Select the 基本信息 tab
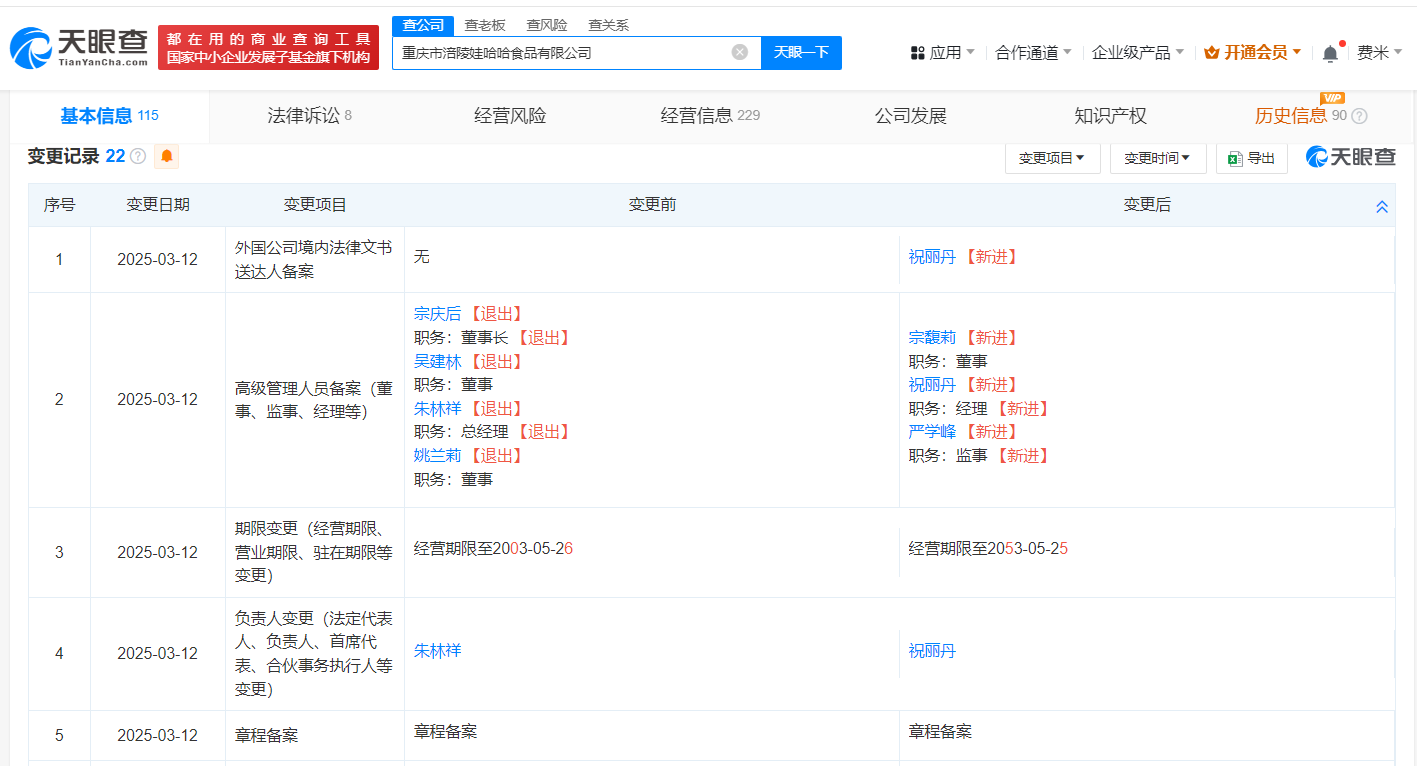This screenshot has width=1417, height=766. tap(109, 116)
